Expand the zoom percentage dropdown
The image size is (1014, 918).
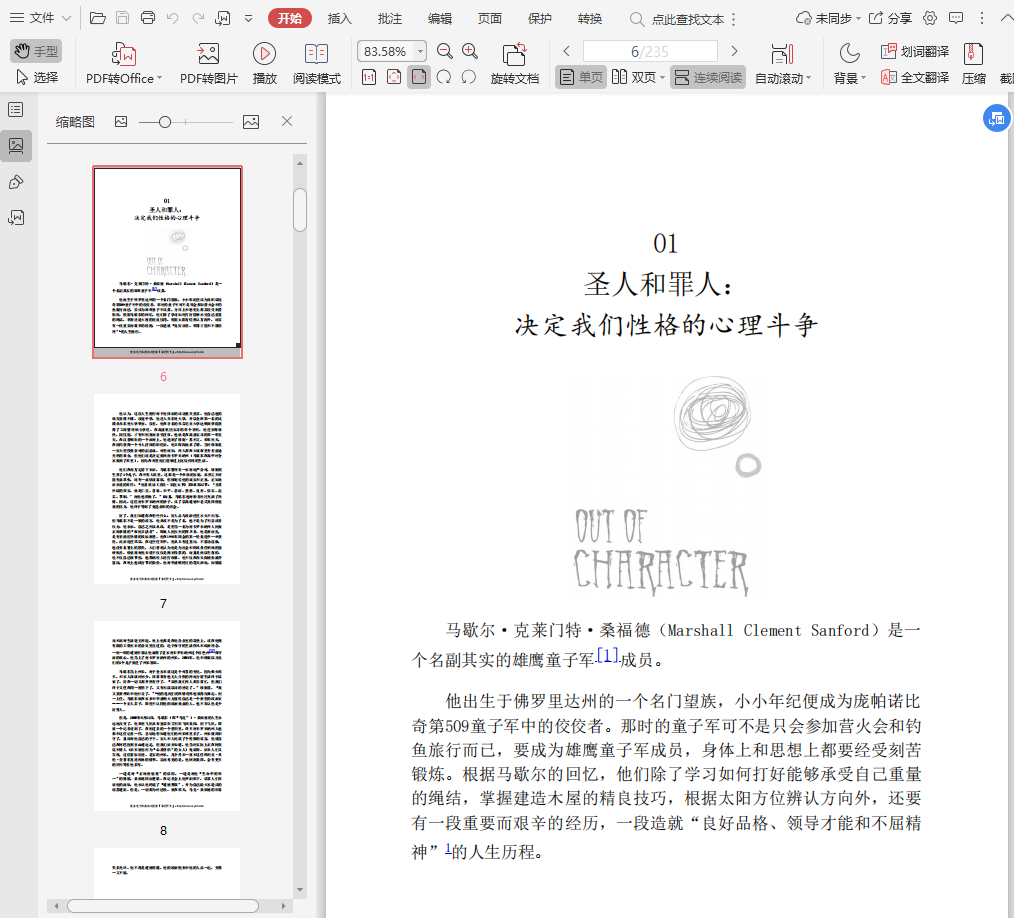pyautogui.click(x=421, y=51)
